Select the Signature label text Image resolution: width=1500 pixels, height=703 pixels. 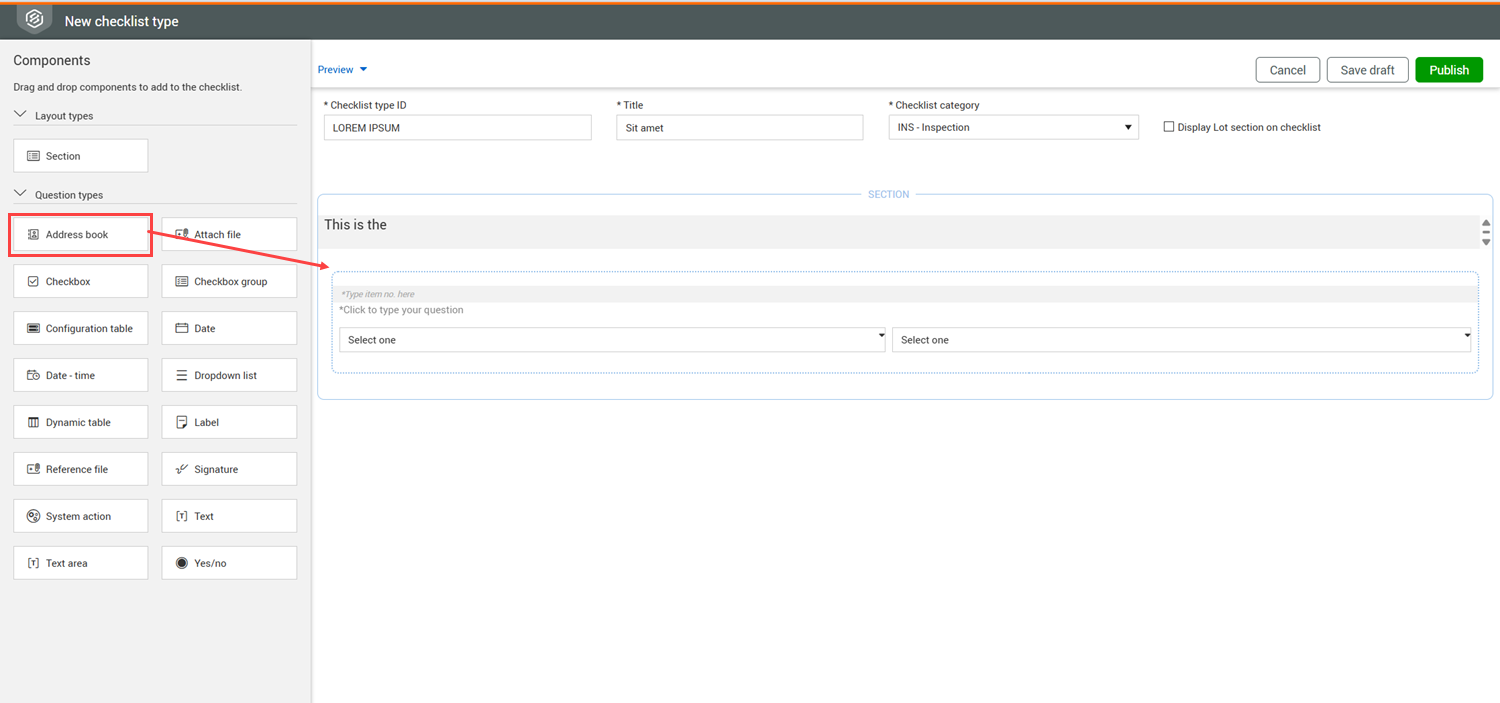[x=216, y=469]
